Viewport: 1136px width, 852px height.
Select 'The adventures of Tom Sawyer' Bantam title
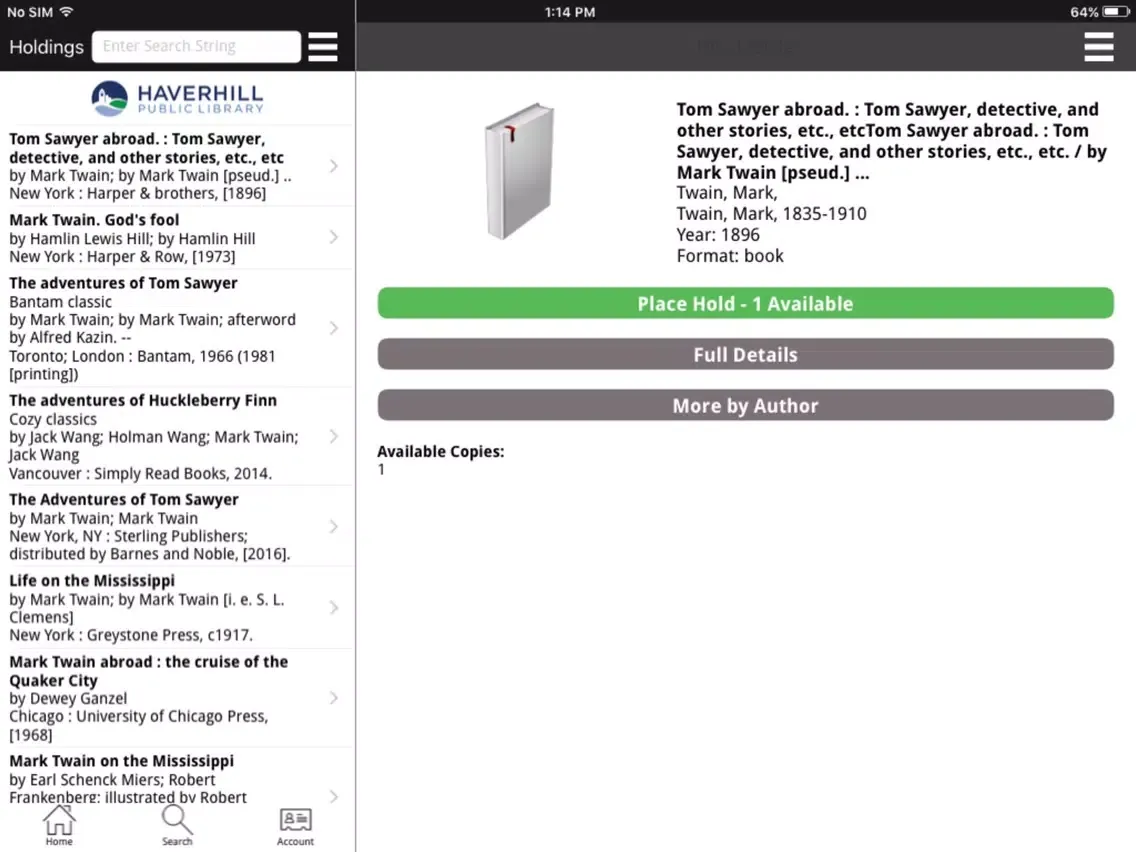(x=123, y=283)
